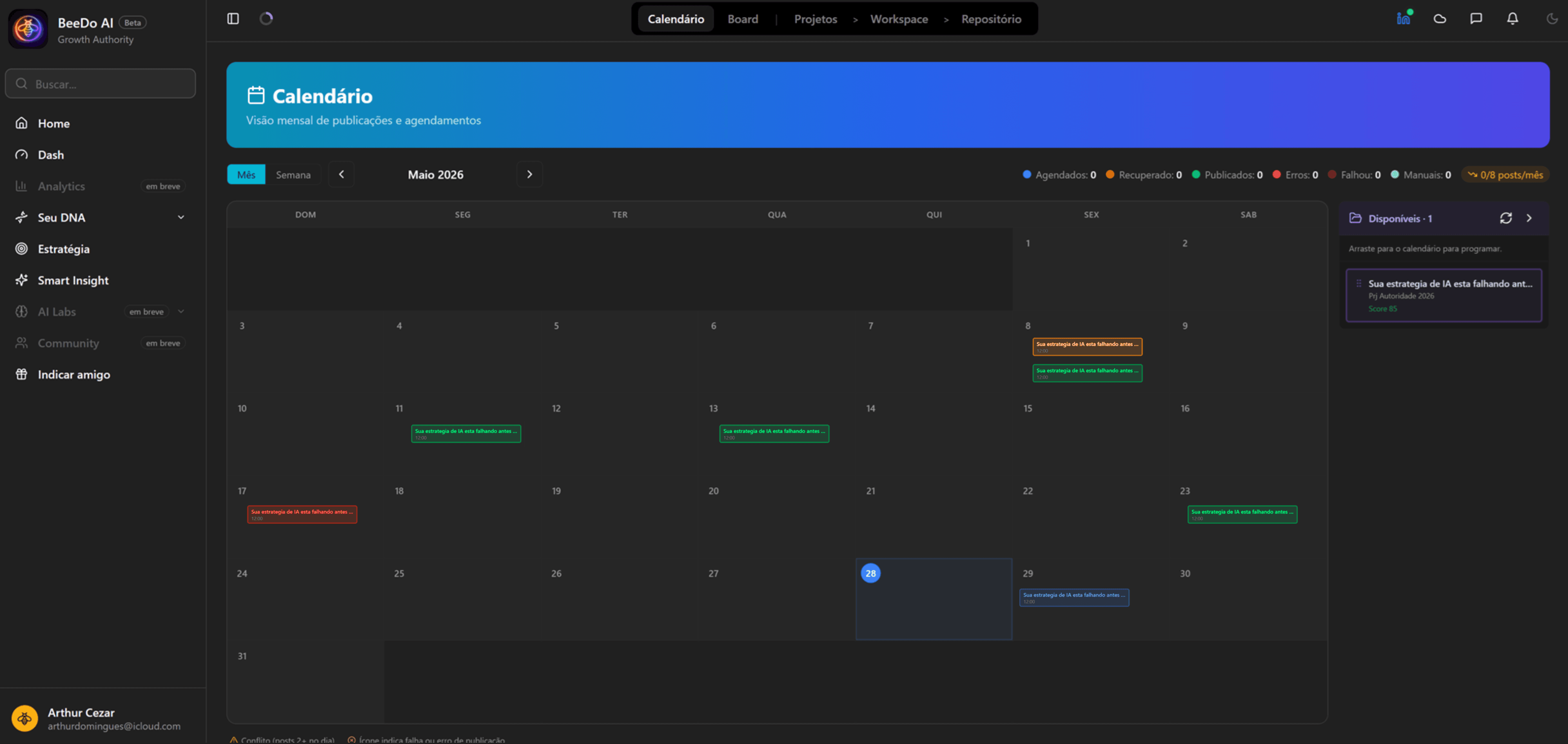This screenshot has width=1568, height=744.
Task: Switch to the Mês view
Action: 246,174
